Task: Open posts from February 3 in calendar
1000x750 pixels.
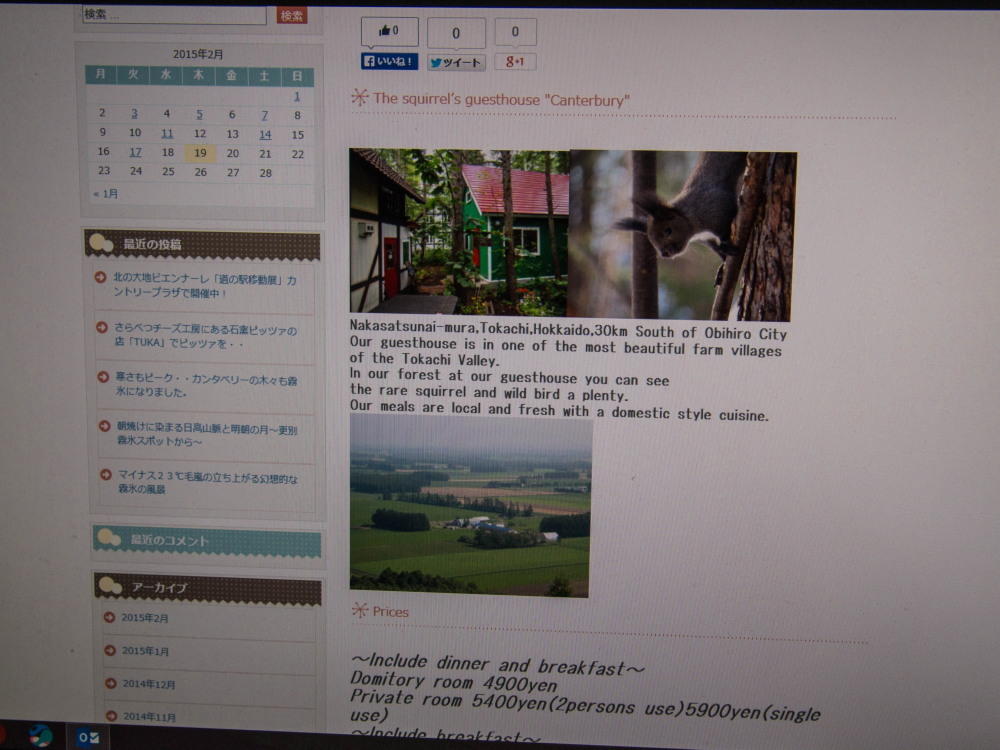Action: [134, 114]
